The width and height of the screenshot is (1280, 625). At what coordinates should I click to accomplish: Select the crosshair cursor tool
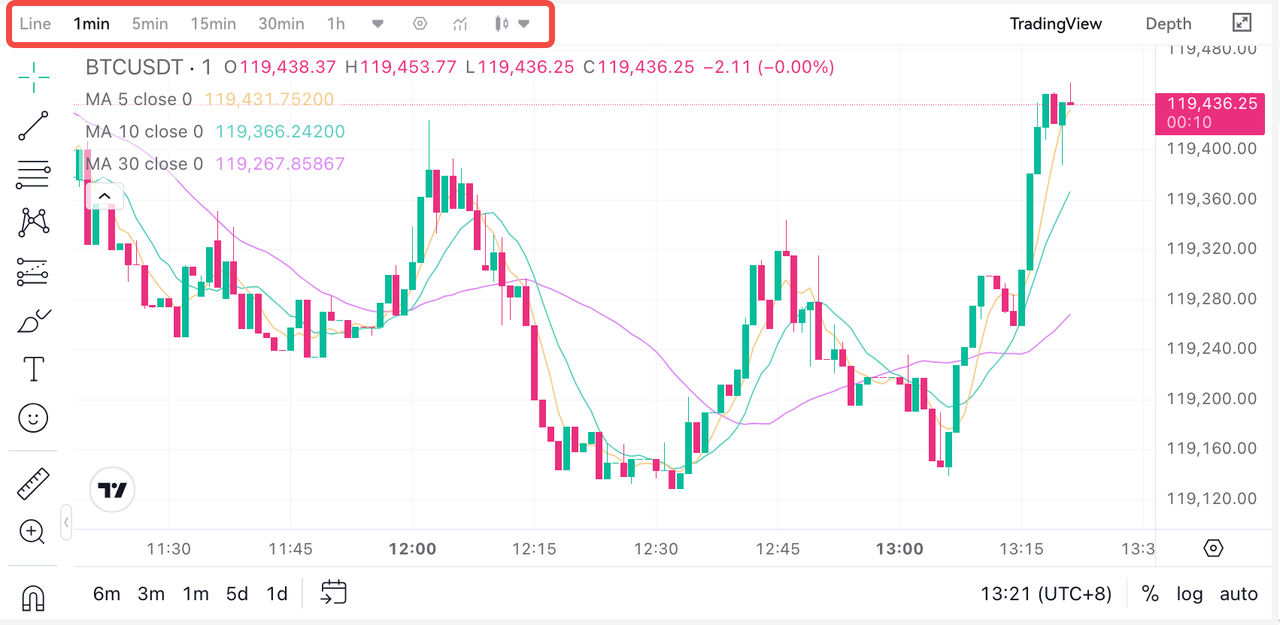[x=33, y=77]
